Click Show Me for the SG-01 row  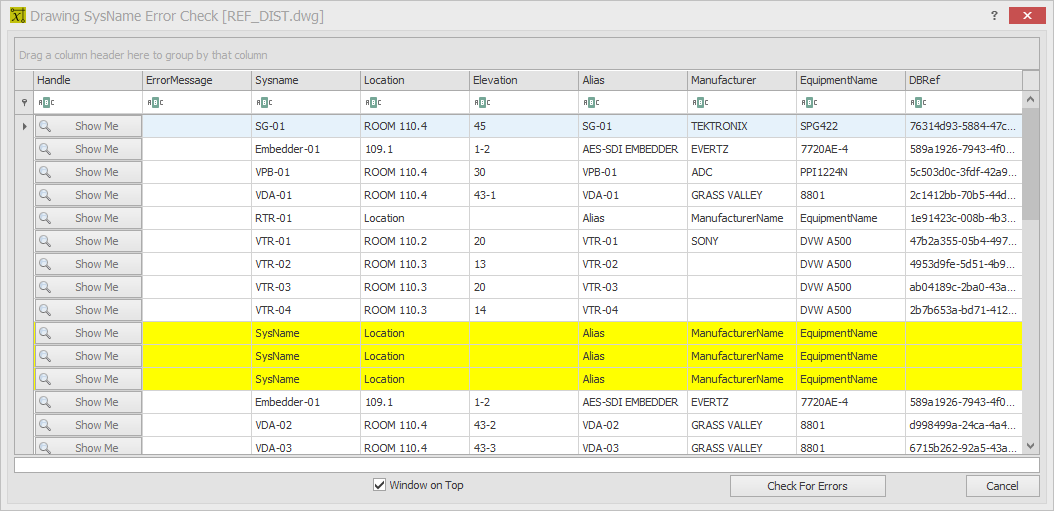pyautogui.click(x=89, y=126)
